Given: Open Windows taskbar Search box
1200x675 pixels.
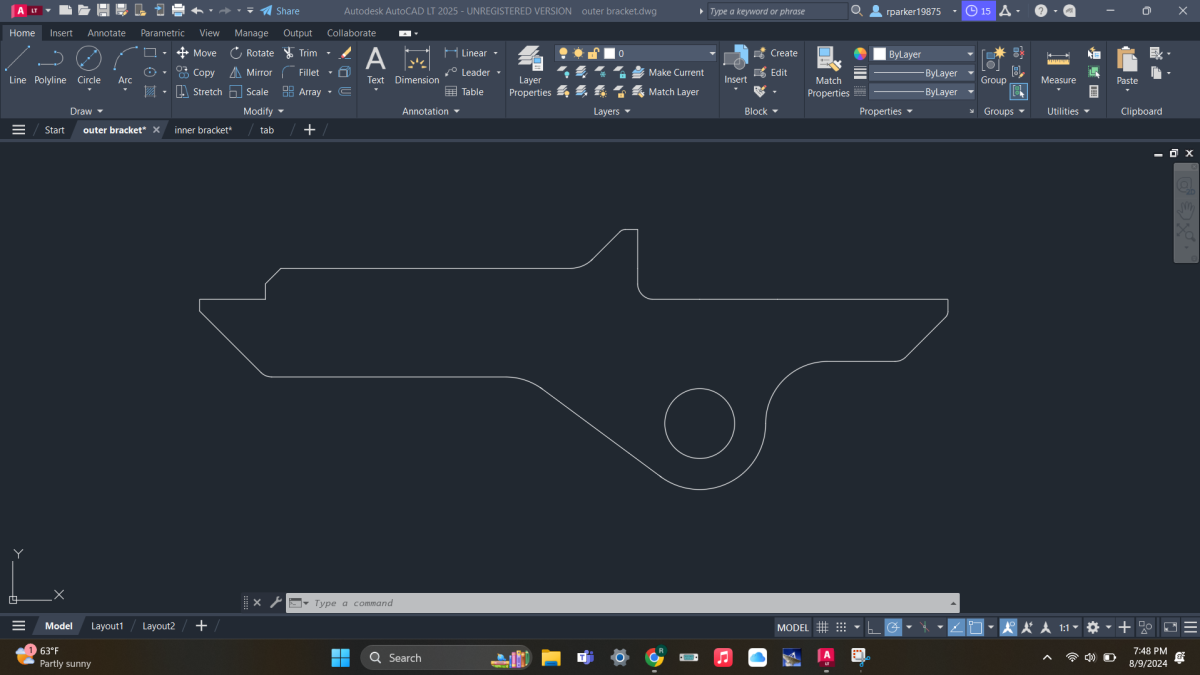Looking at the screenshot, I should [x=445, y=657].
